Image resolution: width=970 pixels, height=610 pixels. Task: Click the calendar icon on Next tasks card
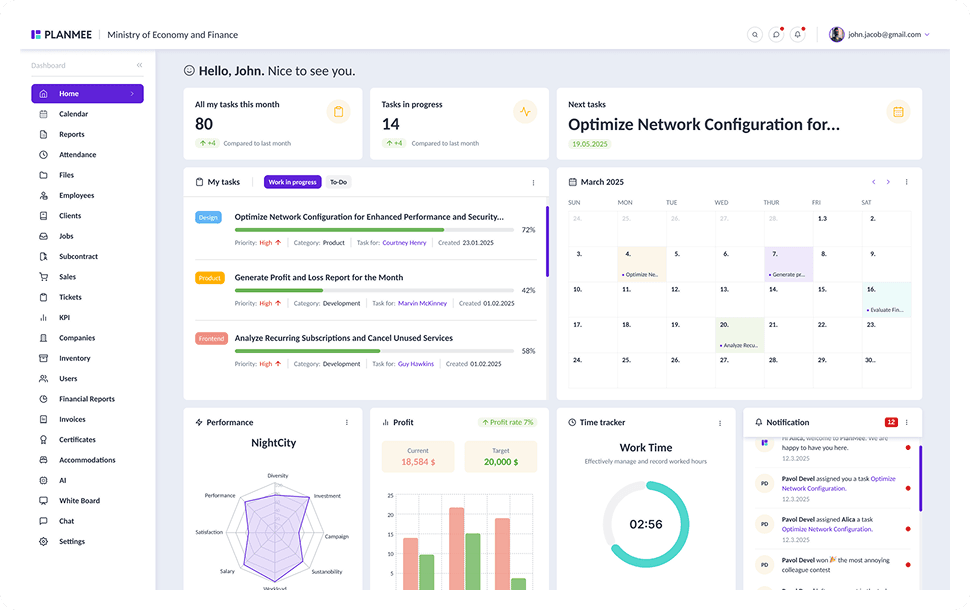coord(898,112)
